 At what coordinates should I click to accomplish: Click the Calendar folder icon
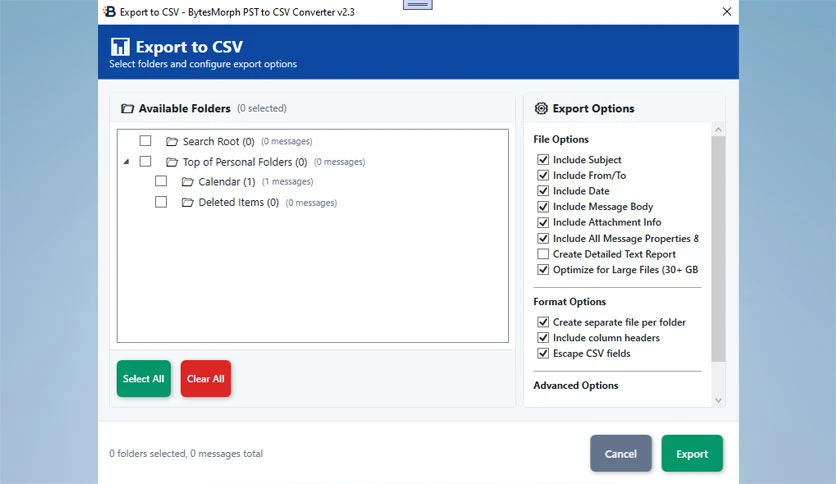point(187,182)
